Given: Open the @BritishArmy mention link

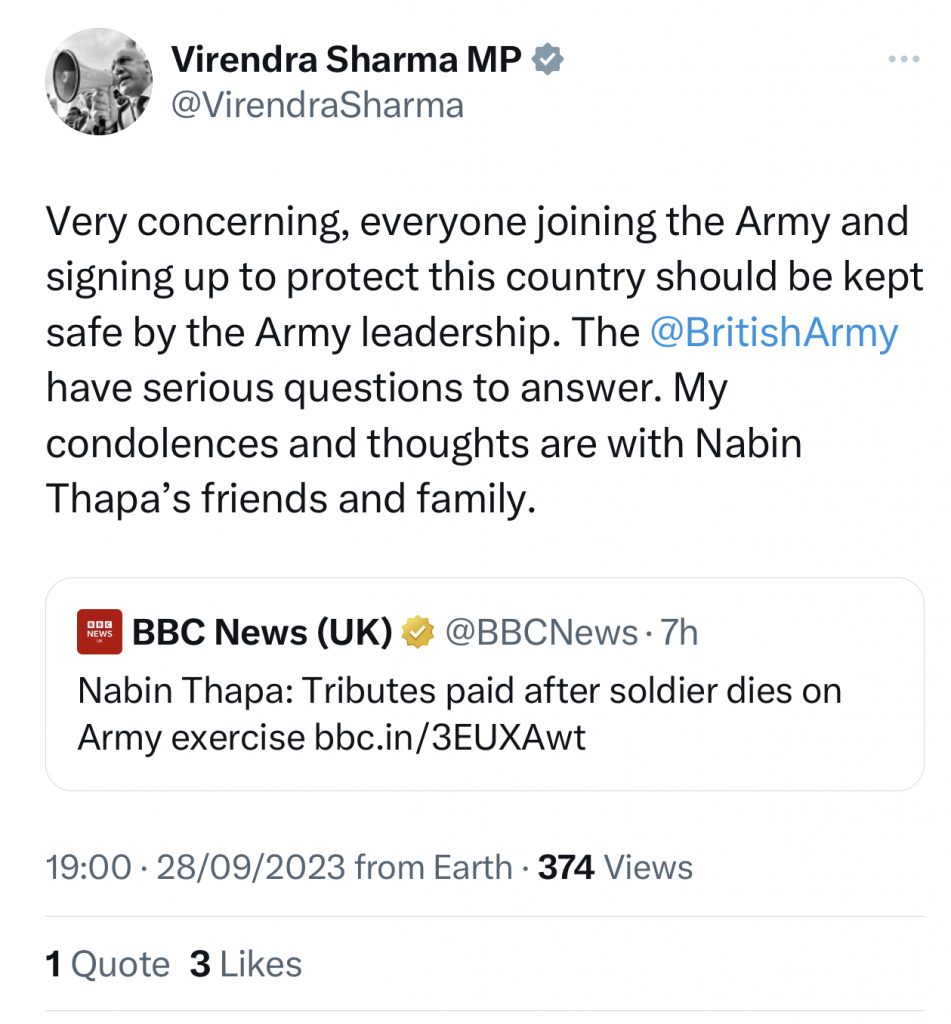Looking at the screenshot, I should (774, 332).
